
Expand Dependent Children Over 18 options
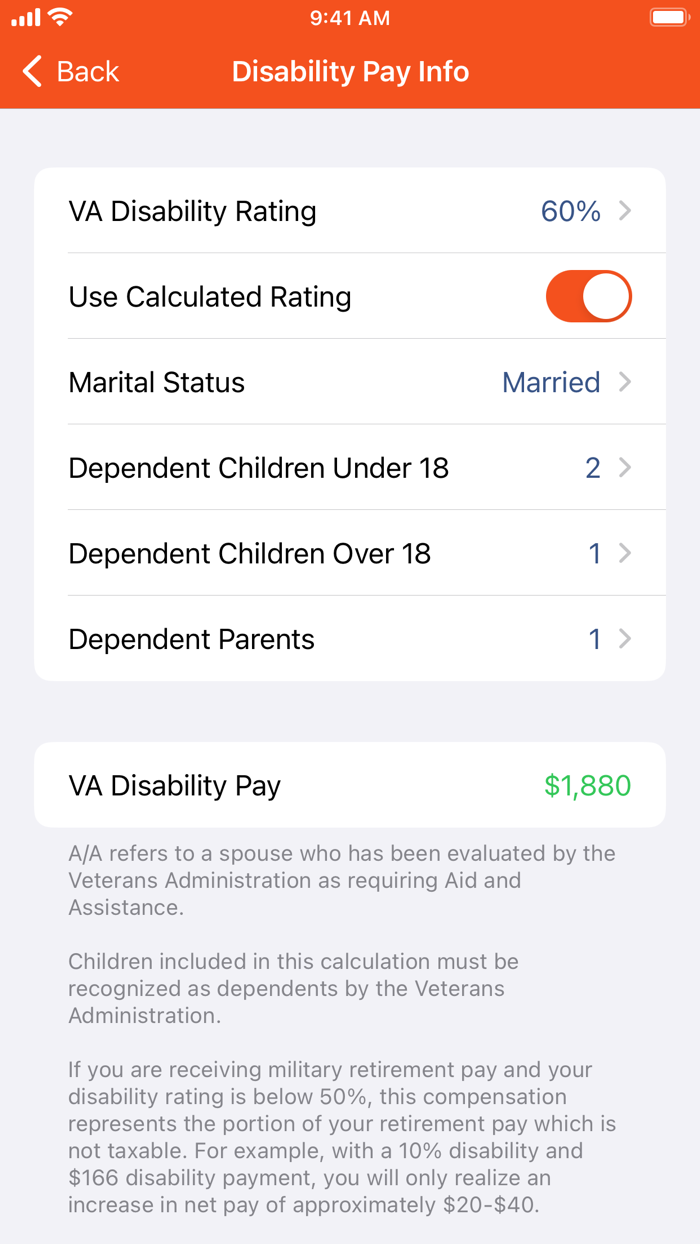pos(350,553)
